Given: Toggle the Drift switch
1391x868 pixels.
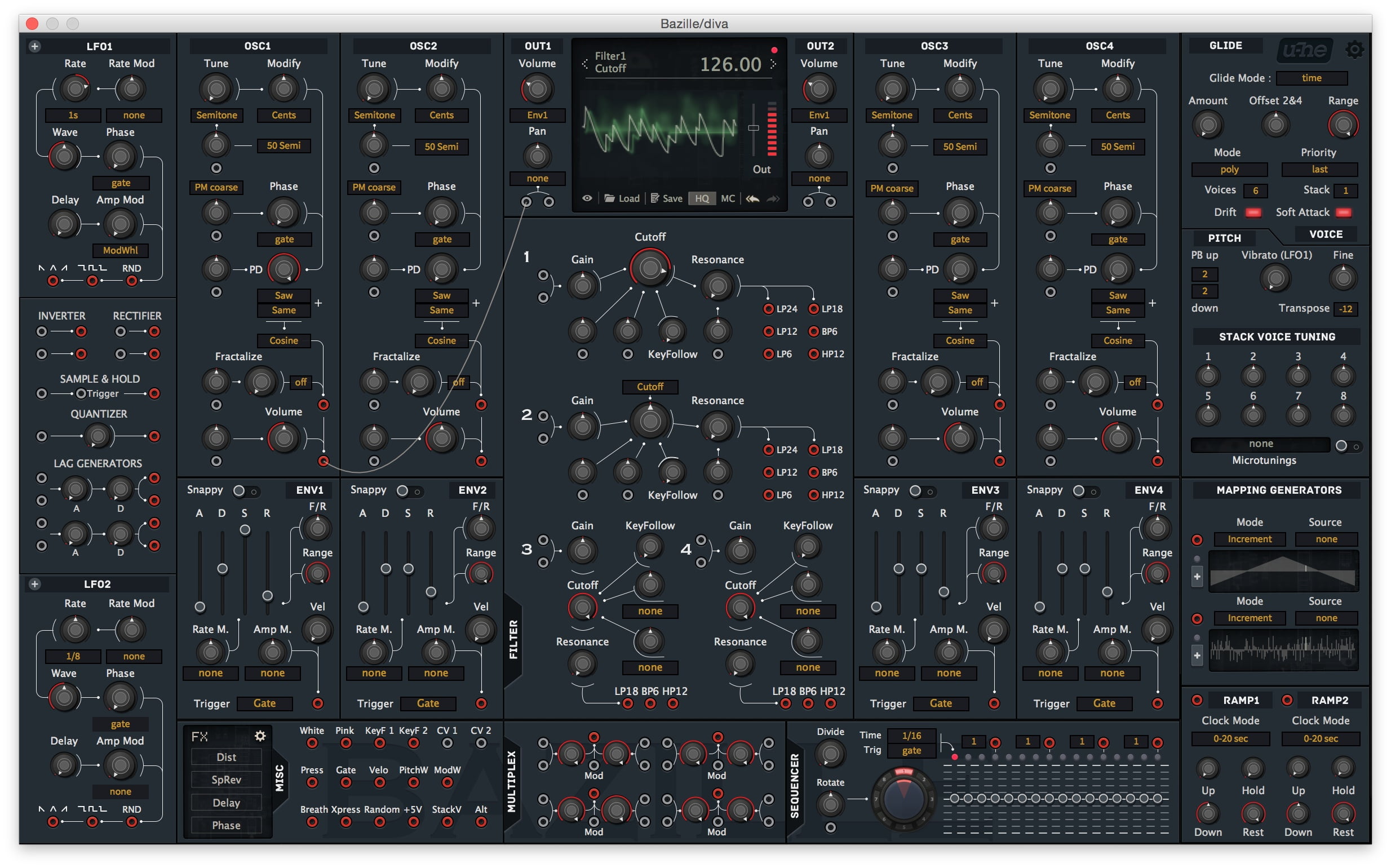Looking at the screenshot, I should coord(1253,213).
